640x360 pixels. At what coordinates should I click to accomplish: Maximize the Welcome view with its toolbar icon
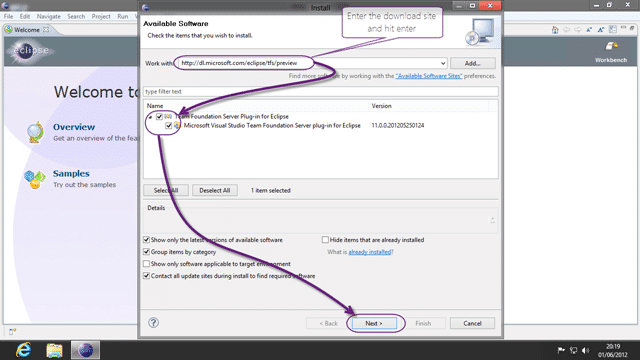coord(632,28)
